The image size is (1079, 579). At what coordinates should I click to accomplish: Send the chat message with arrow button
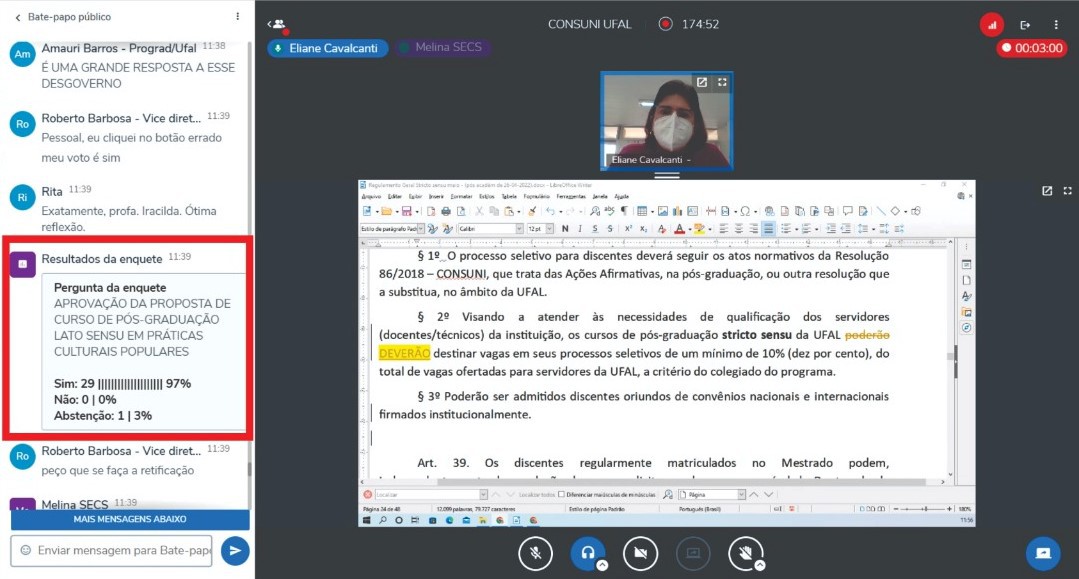tap(235, 550)
